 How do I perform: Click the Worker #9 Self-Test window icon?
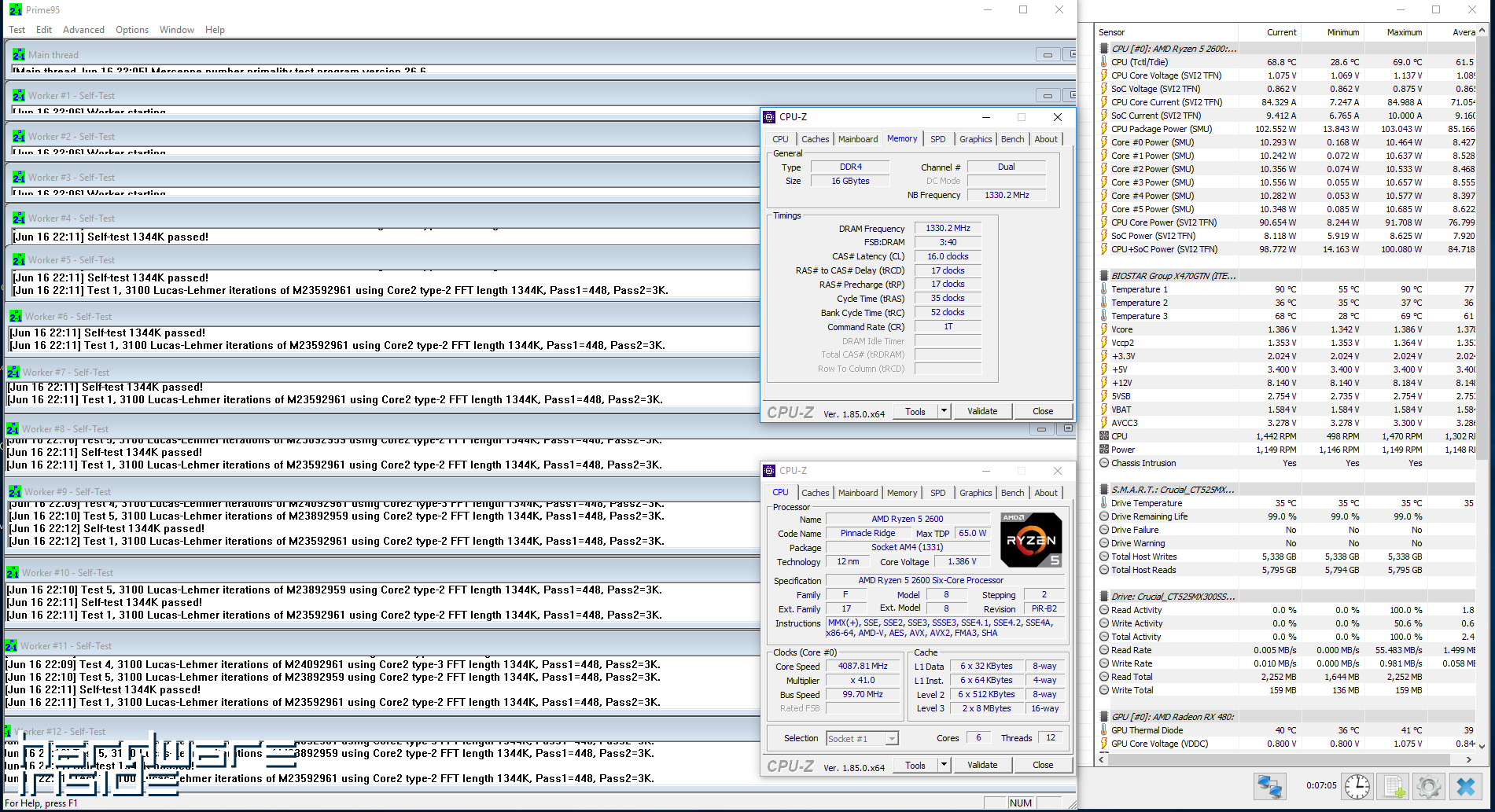(15, 491)
